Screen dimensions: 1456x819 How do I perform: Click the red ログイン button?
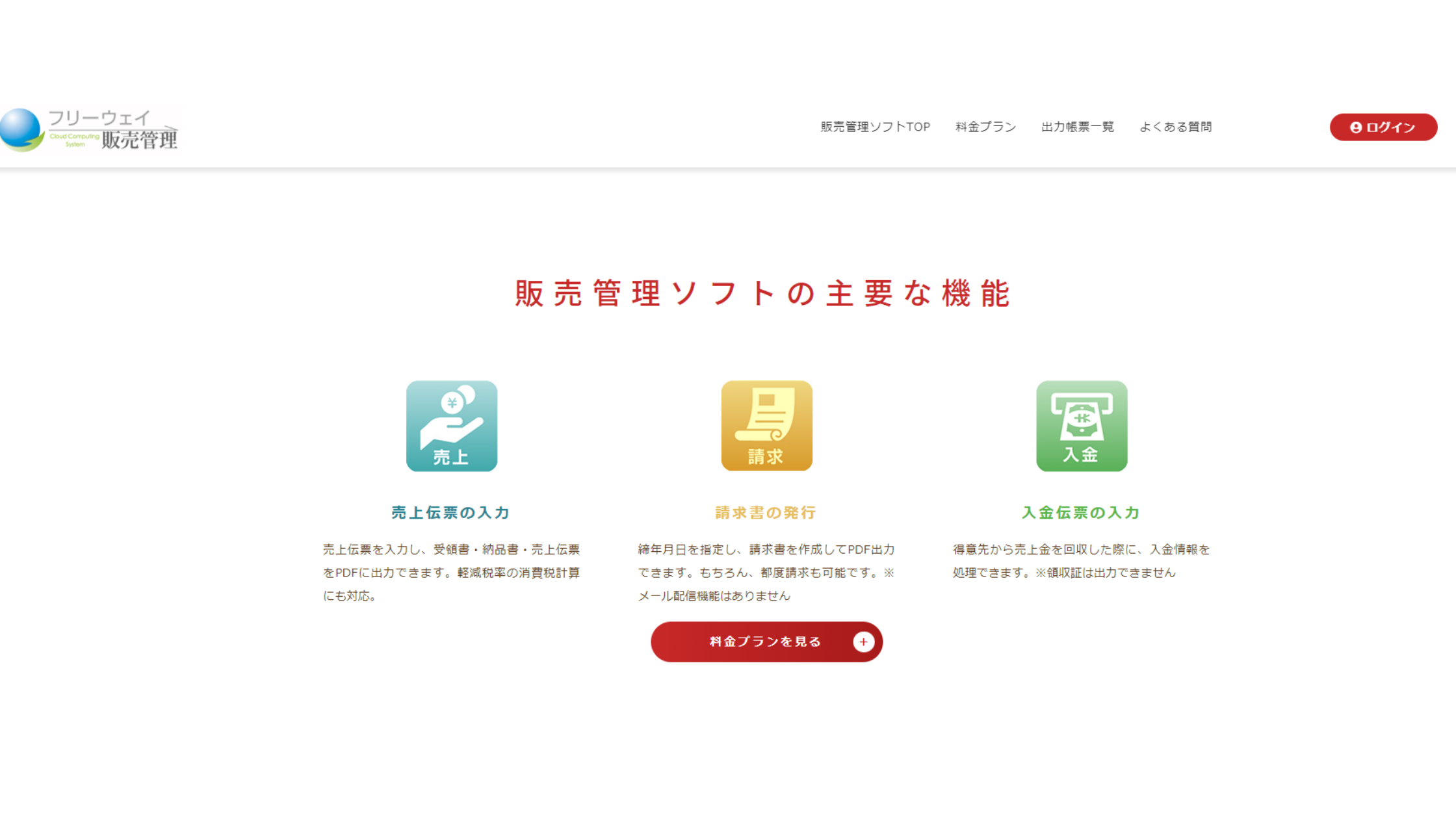tap(1383, 127)
